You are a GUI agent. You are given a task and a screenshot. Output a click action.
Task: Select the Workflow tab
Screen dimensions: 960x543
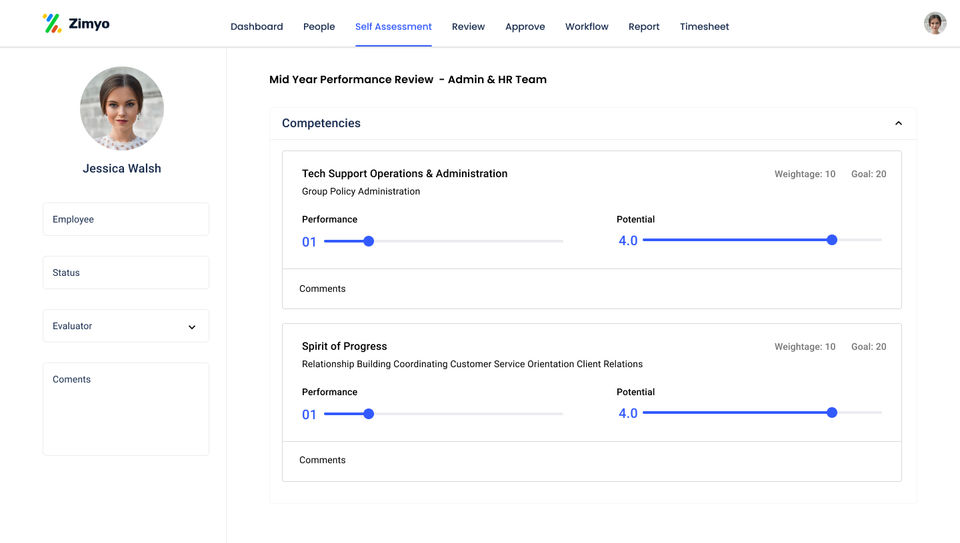[x=586, y=27]
